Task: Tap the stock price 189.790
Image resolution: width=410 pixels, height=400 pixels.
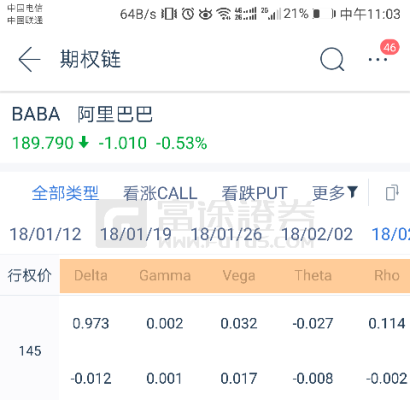Action: pyautogui.click(x=43, y=143)
